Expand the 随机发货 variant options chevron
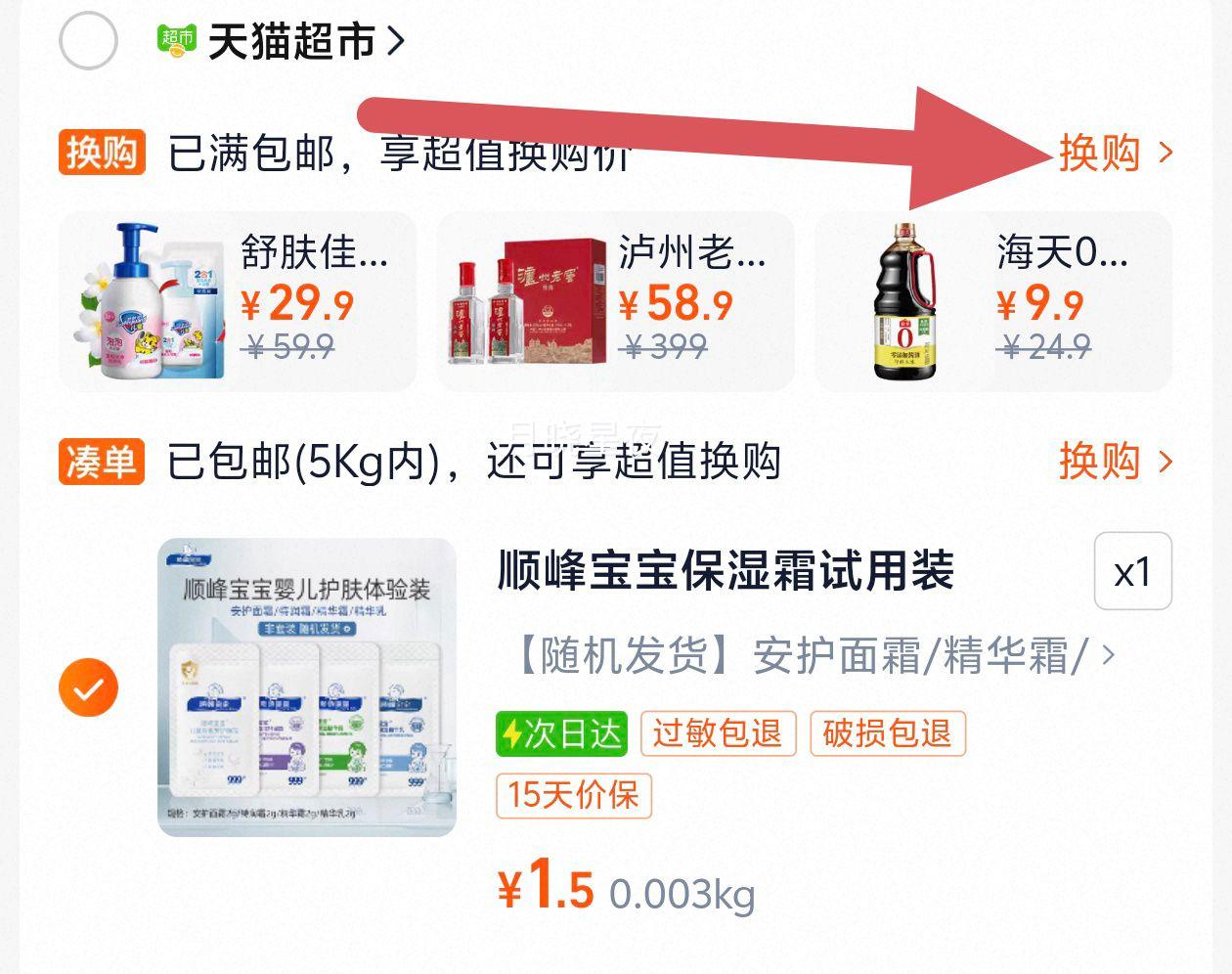 tap(1108, 654)
